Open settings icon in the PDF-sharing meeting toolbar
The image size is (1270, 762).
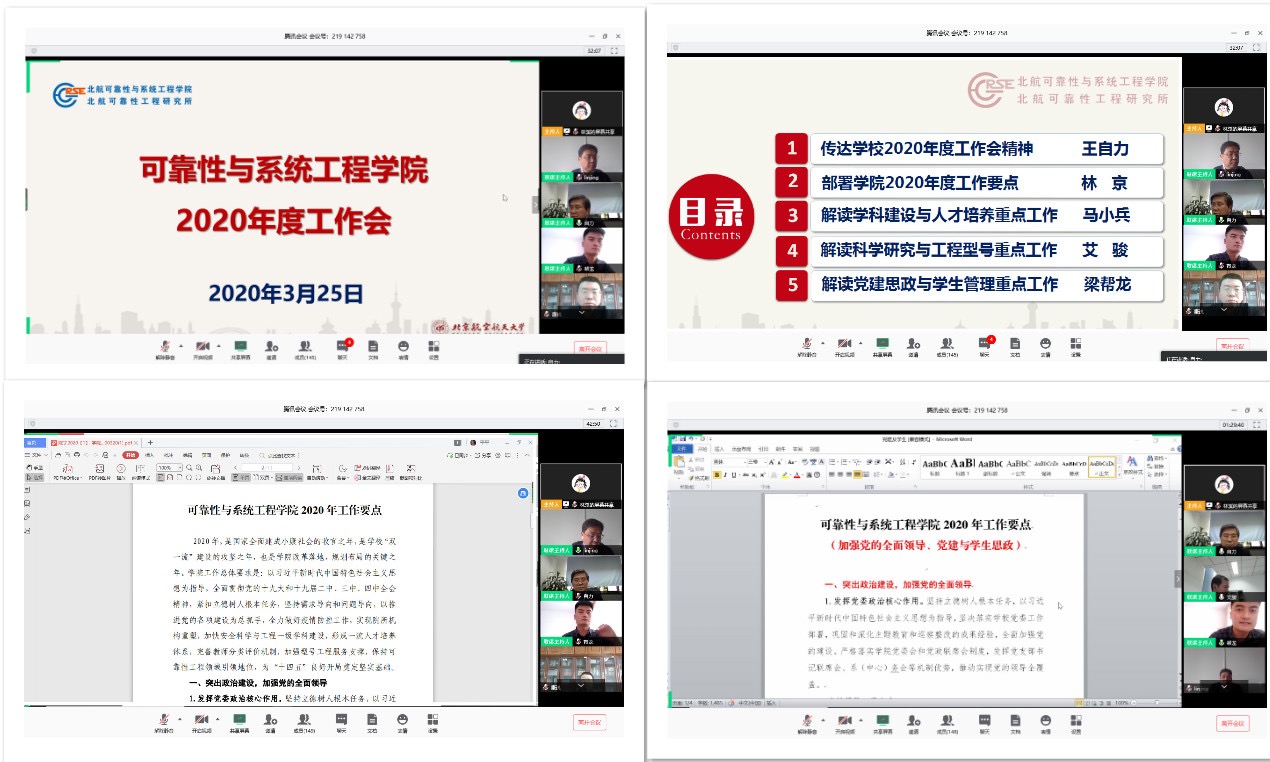(x=434, y=722)
